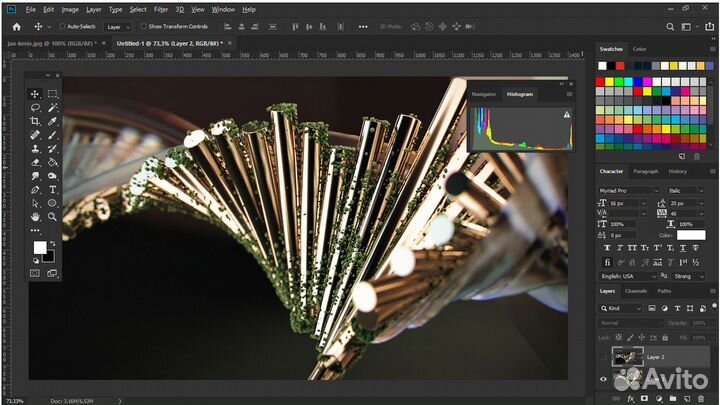Image resolution: width=720 pixels, height=405 pixels.
Task: Choose the Eyedropper tool
Action: coord(52,121)
